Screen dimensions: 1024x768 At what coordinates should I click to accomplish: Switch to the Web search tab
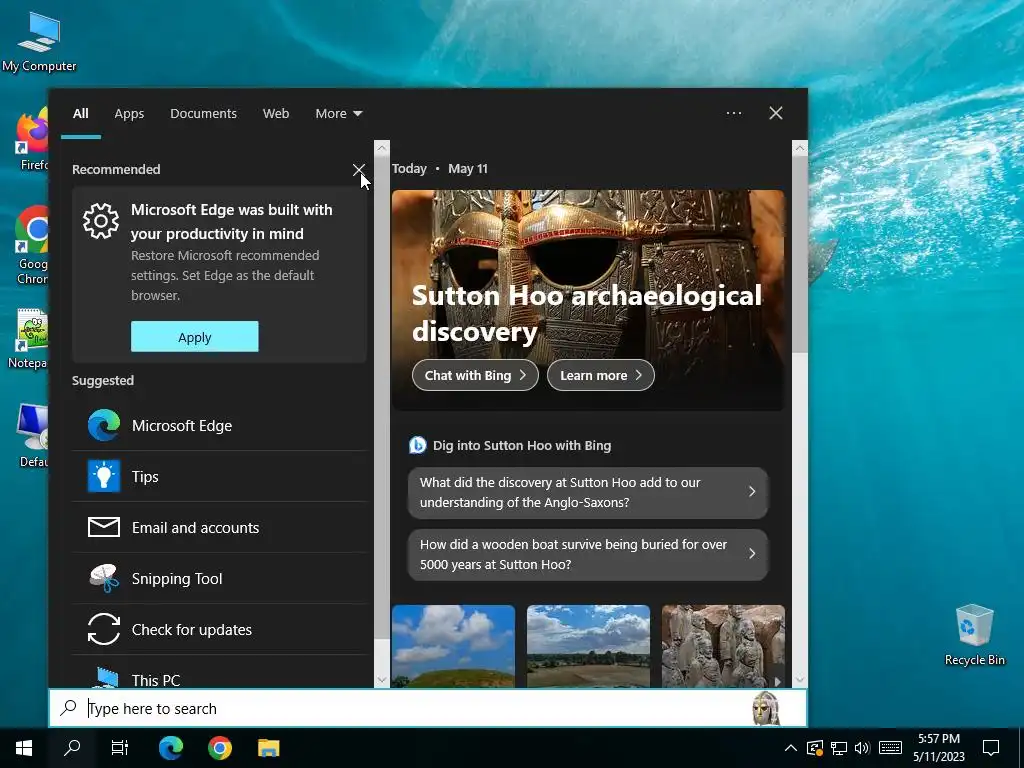[x=276, y=114]
